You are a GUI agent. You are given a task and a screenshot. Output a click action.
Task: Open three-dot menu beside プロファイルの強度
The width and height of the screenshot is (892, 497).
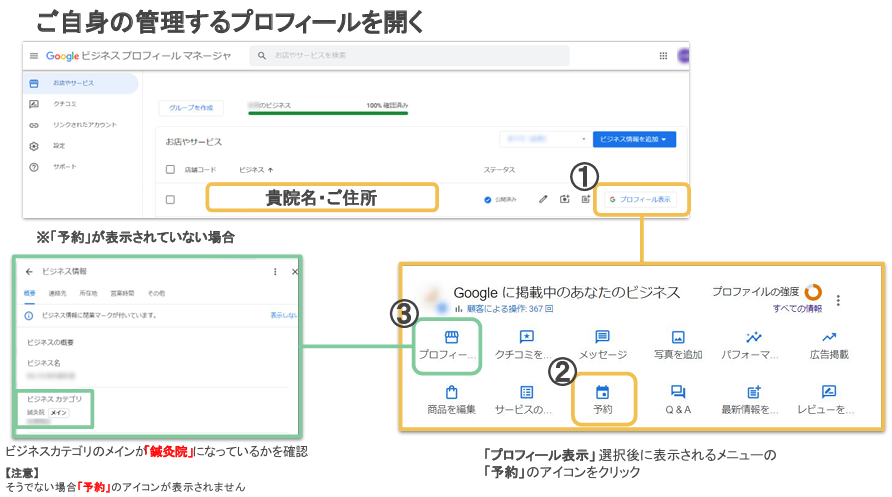click(x=838, y=300)
